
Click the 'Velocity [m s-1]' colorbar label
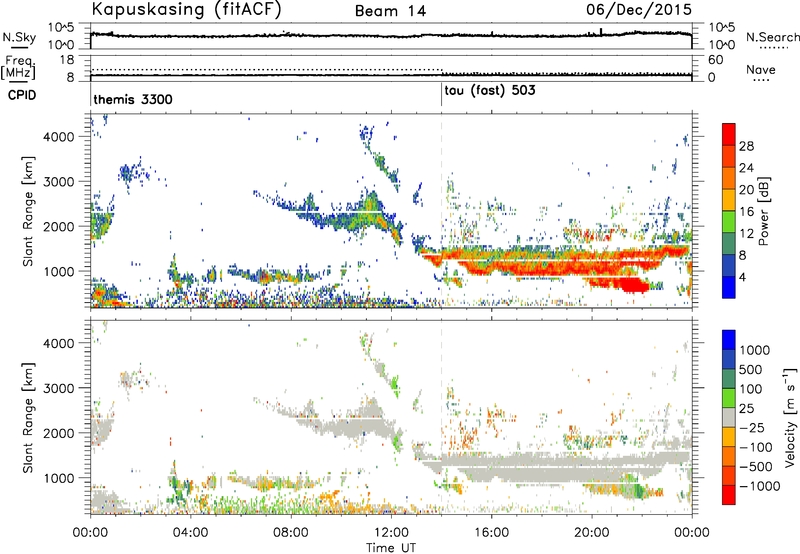tap(790, 417)
